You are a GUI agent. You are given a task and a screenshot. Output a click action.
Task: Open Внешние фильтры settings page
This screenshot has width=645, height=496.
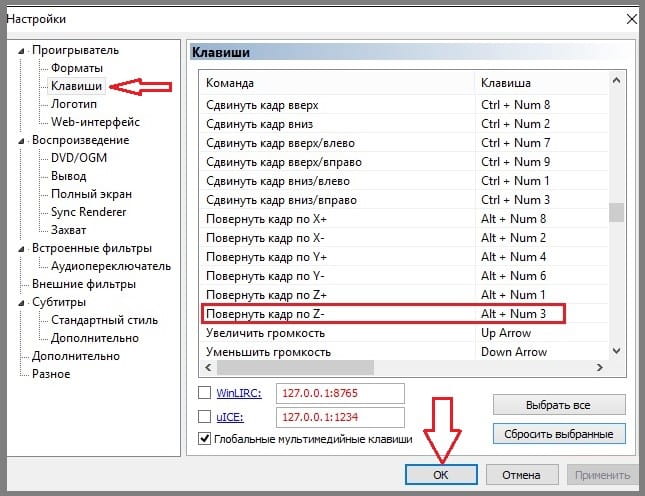pyautogui.click(x=84, y=284)
